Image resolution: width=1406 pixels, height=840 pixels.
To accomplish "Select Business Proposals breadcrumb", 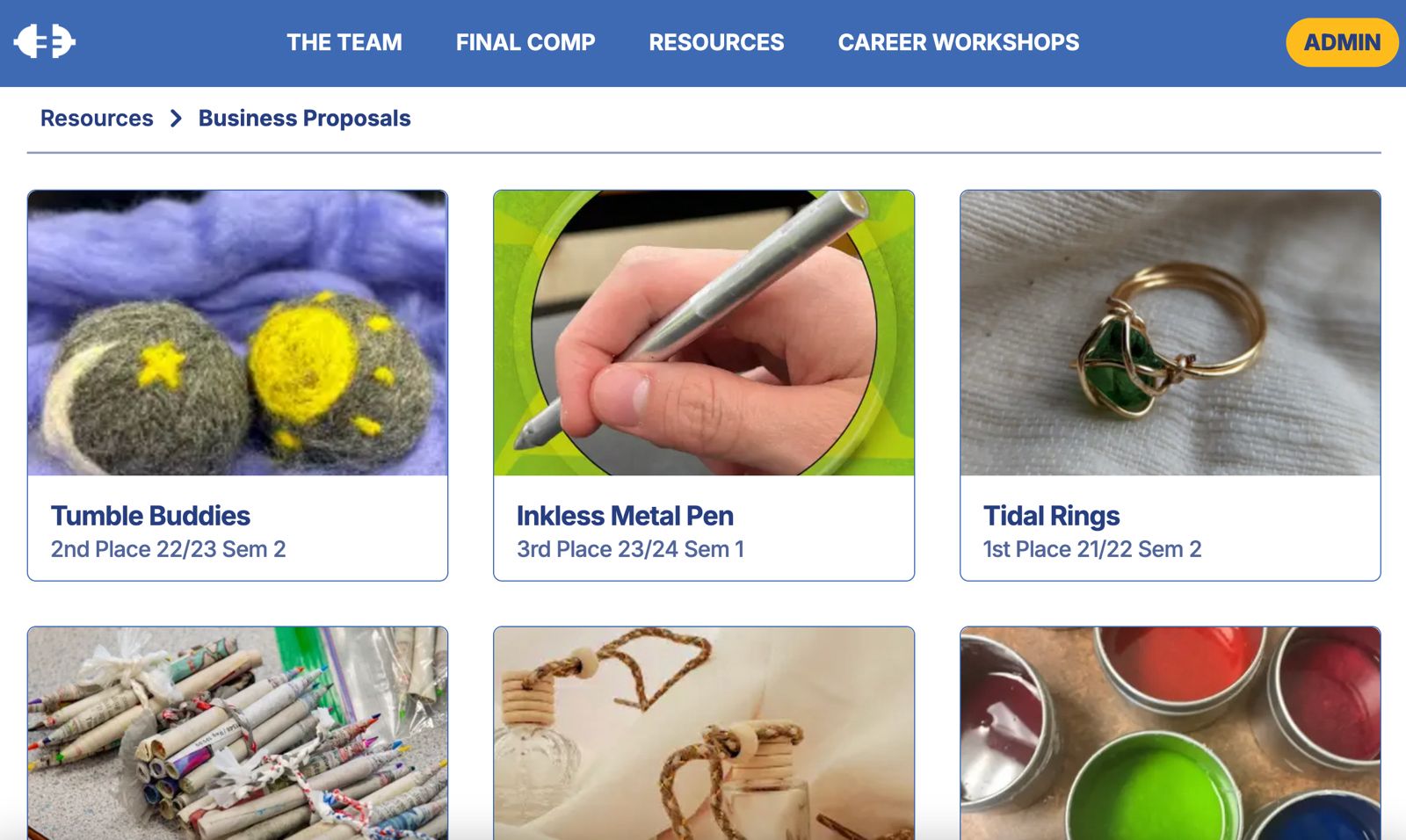I will (304, 118).
